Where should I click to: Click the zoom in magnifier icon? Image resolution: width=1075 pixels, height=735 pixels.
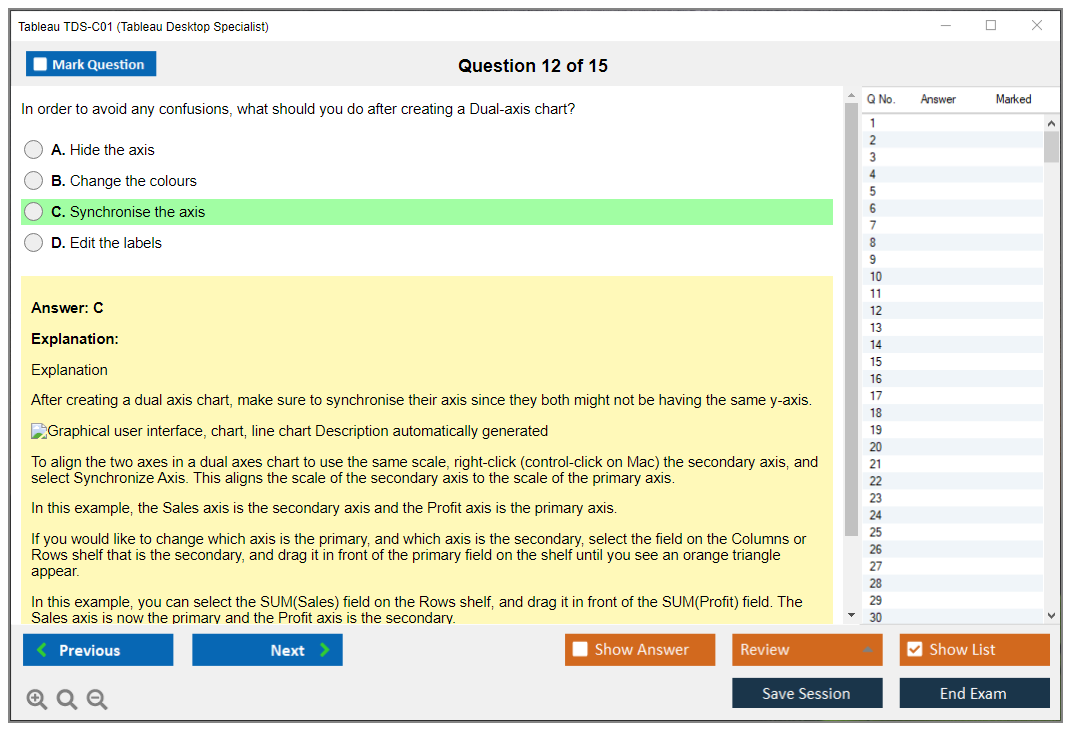[37, 699]
